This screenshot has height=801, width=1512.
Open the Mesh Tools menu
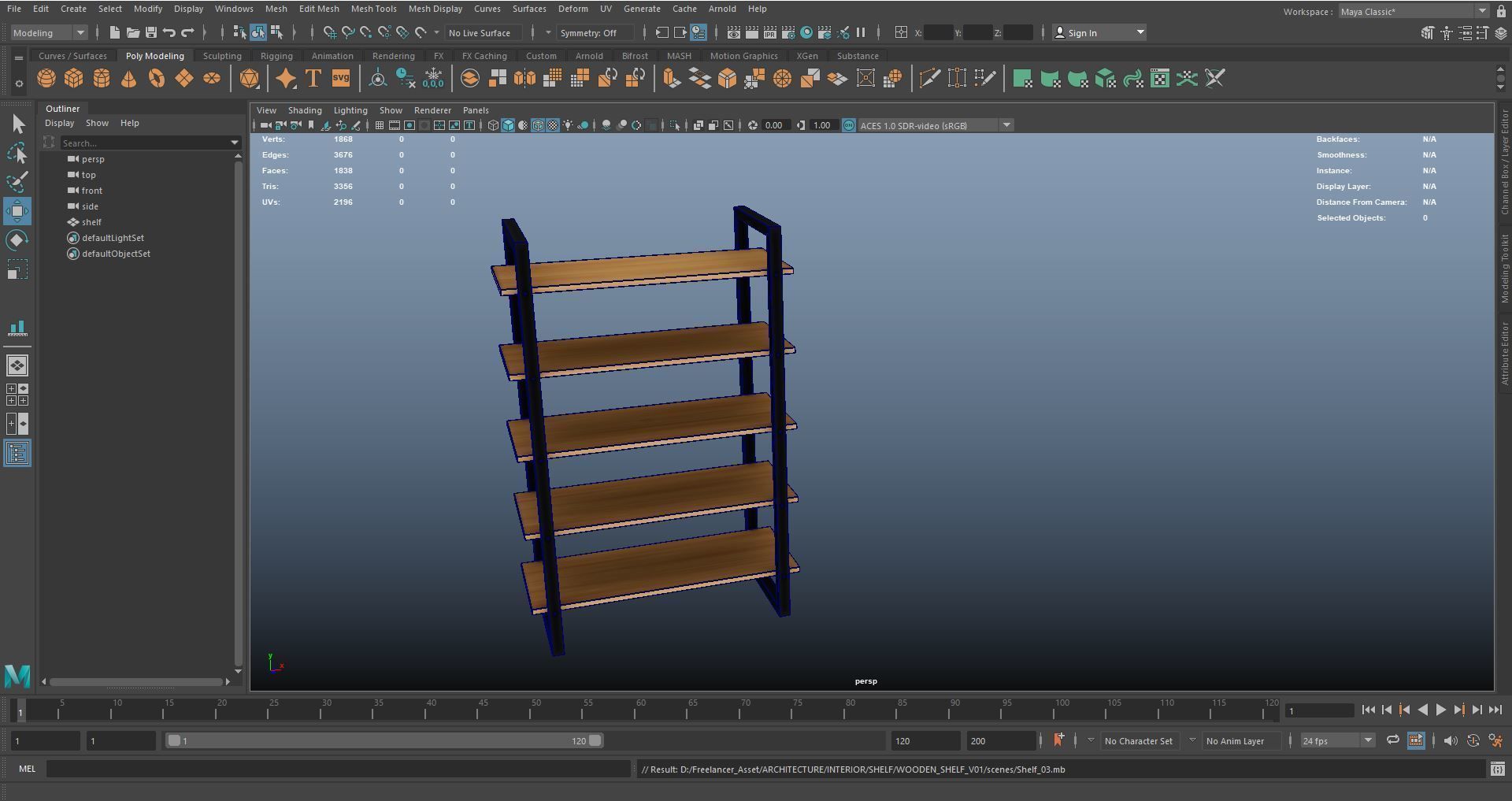(x=373, y=9)
